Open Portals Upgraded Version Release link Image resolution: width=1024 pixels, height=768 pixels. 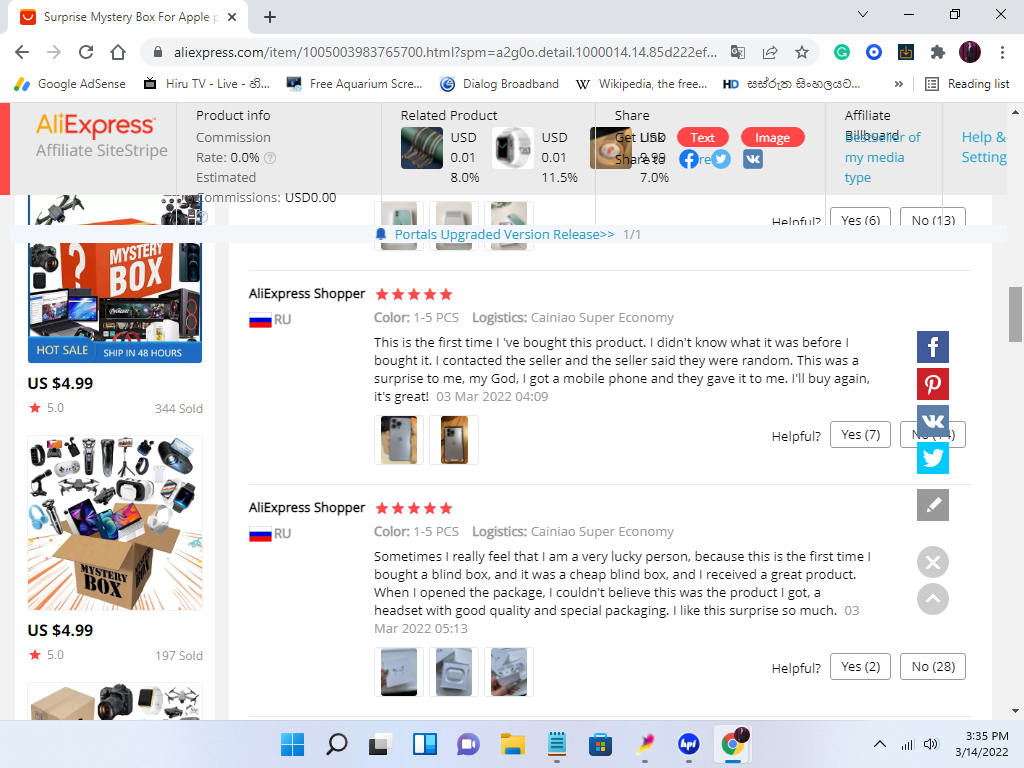[504, 234]
